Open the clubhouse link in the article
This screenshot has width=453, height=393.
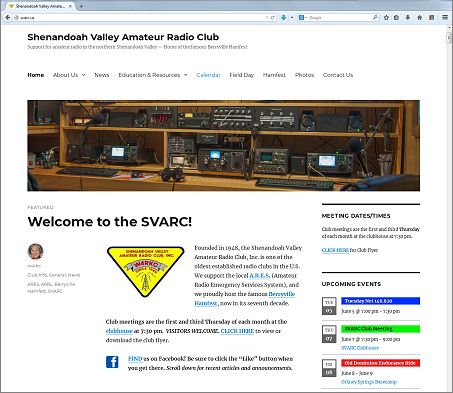coord(119,331)
